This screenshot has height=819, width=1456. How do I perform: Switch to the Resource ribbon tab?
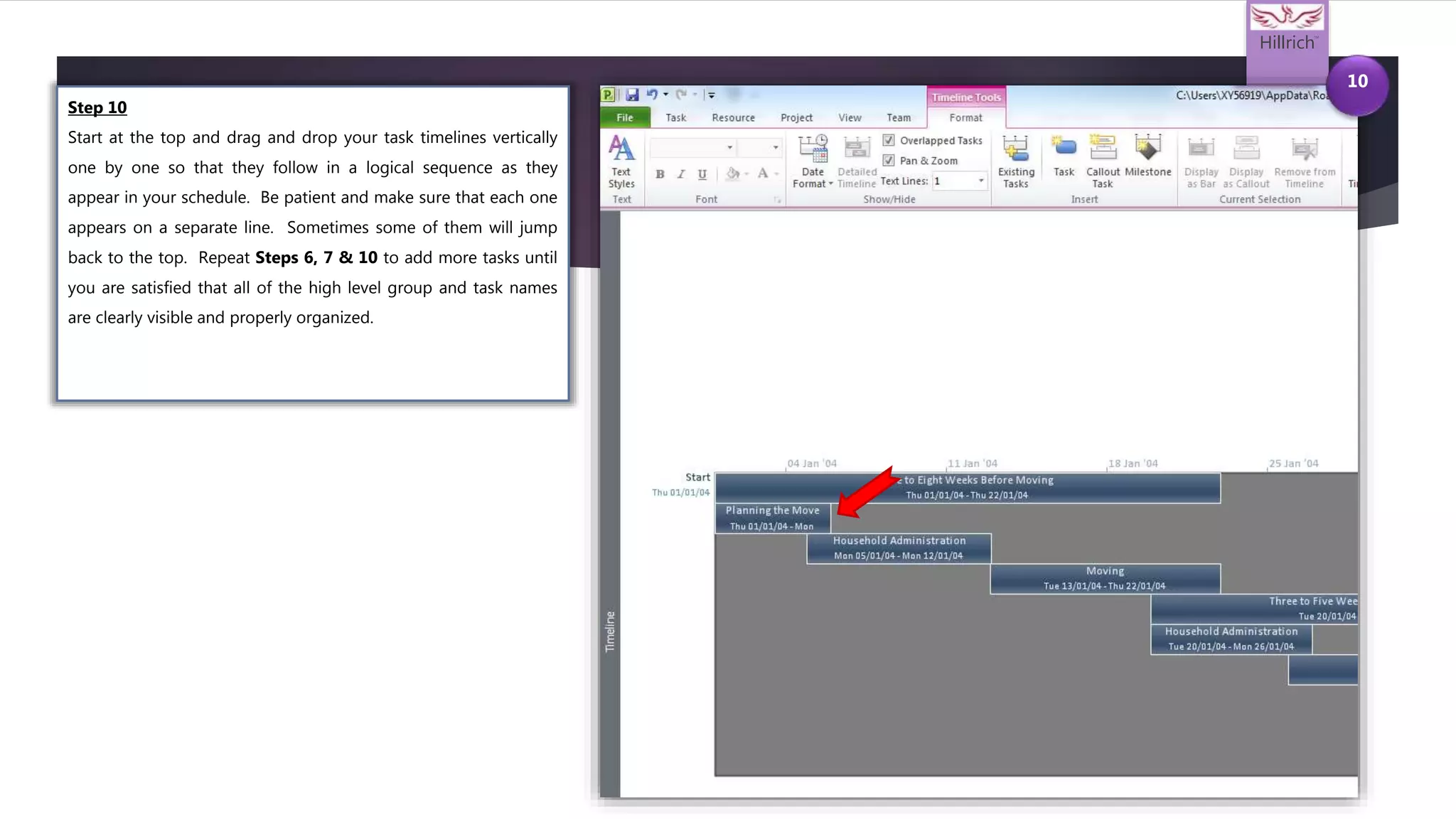[733, 117]
